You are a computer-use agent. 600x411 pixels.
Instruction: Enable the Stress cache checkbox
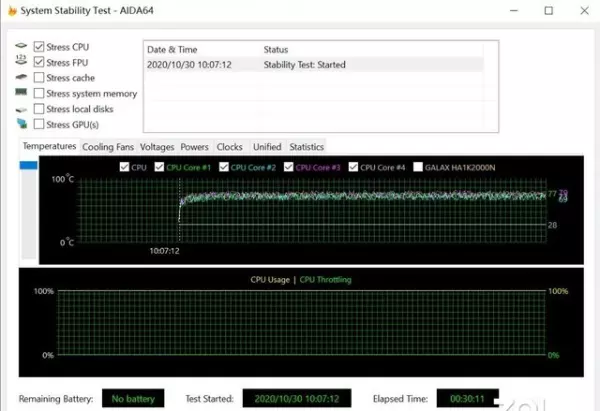(39, 78)
